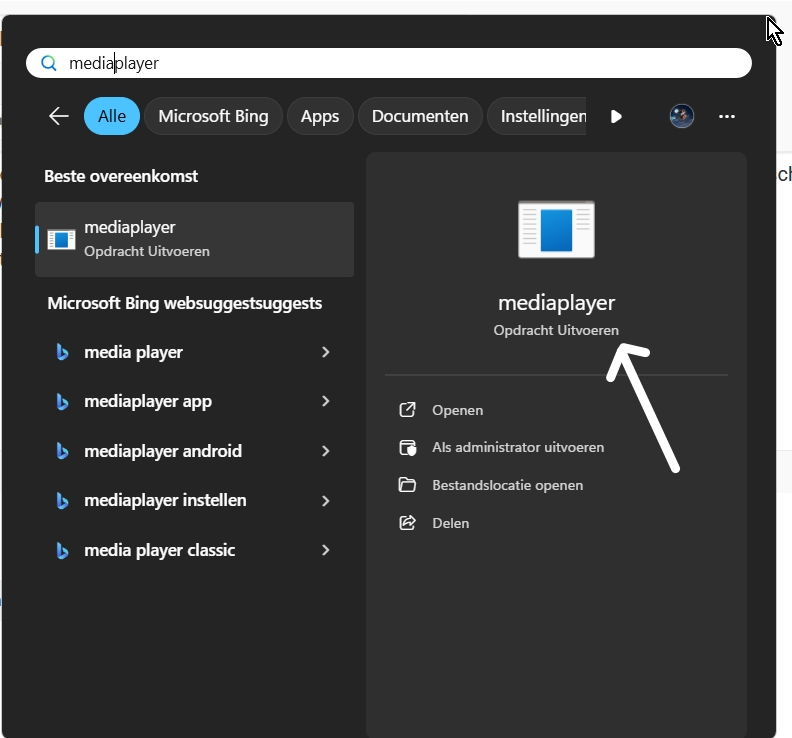The width and height of the screenshot is (792, 738).
Task: Click the large mediaplayer icon in preview
Action: tap(556, 229)
